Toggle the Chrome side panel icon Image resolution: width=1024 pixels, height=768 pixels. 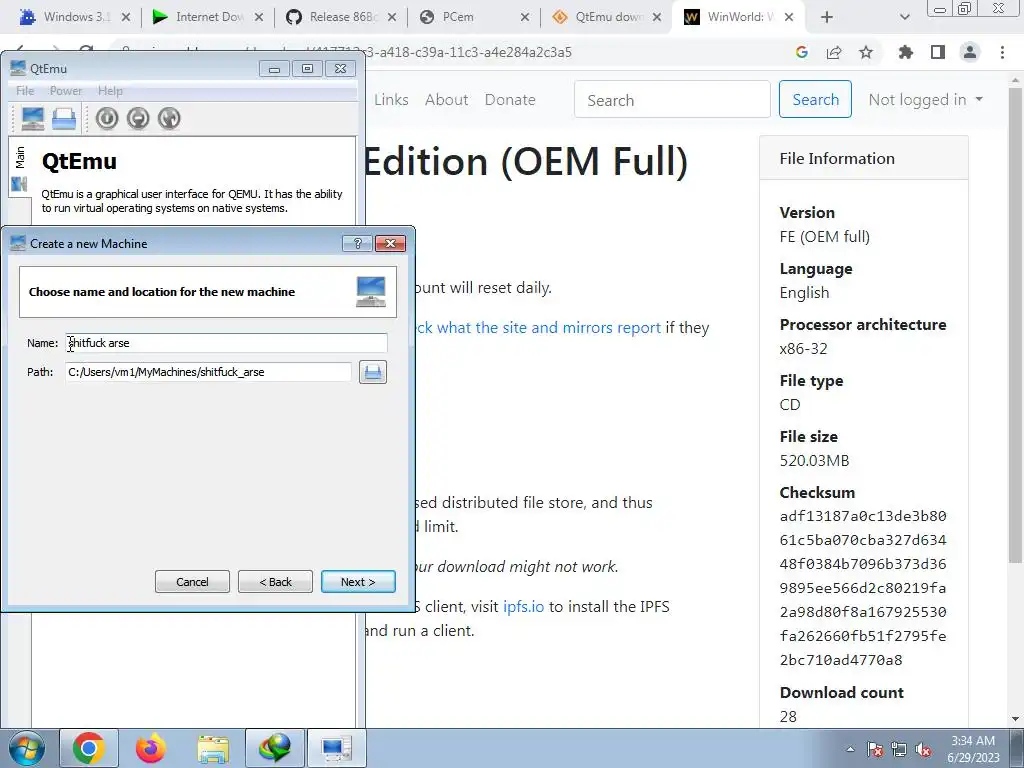click(x=938, y=52)
